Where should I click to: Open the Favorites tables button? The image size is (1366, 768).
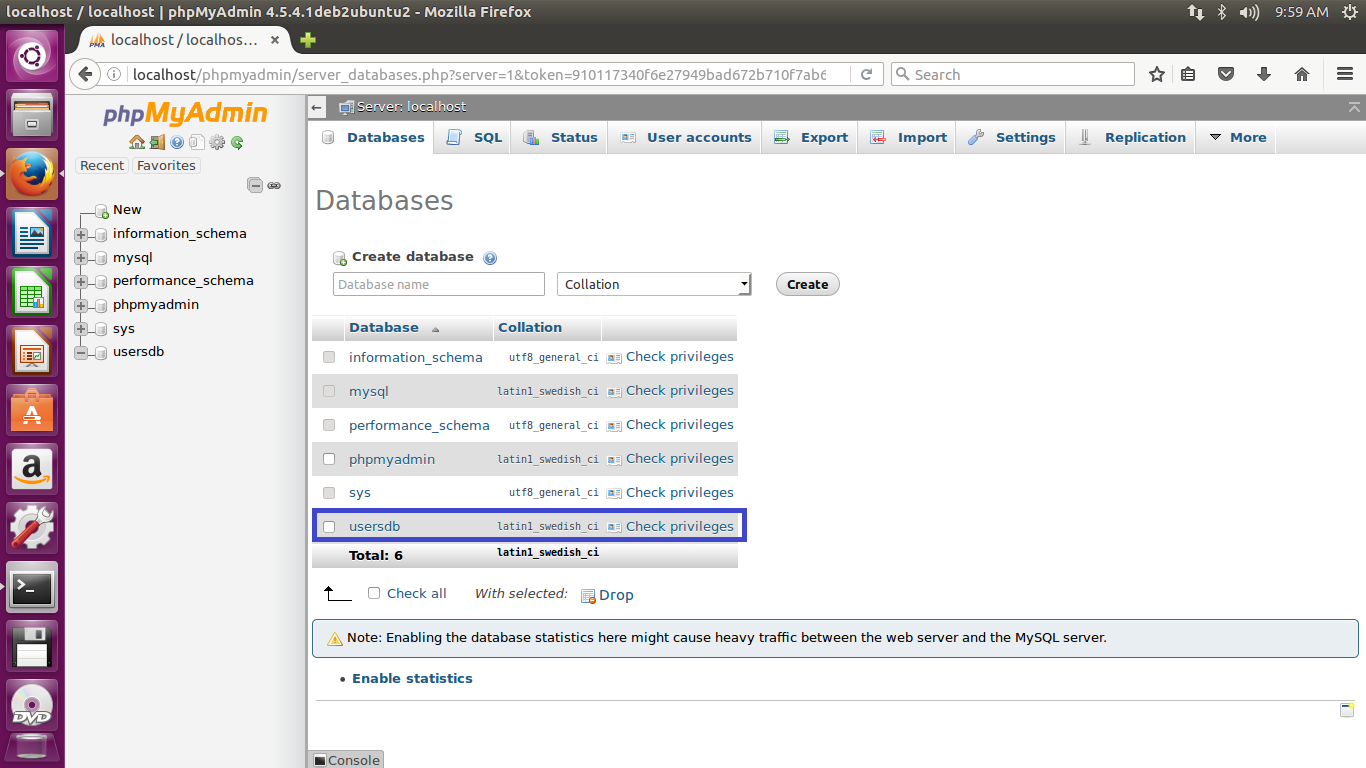(166, 166)
